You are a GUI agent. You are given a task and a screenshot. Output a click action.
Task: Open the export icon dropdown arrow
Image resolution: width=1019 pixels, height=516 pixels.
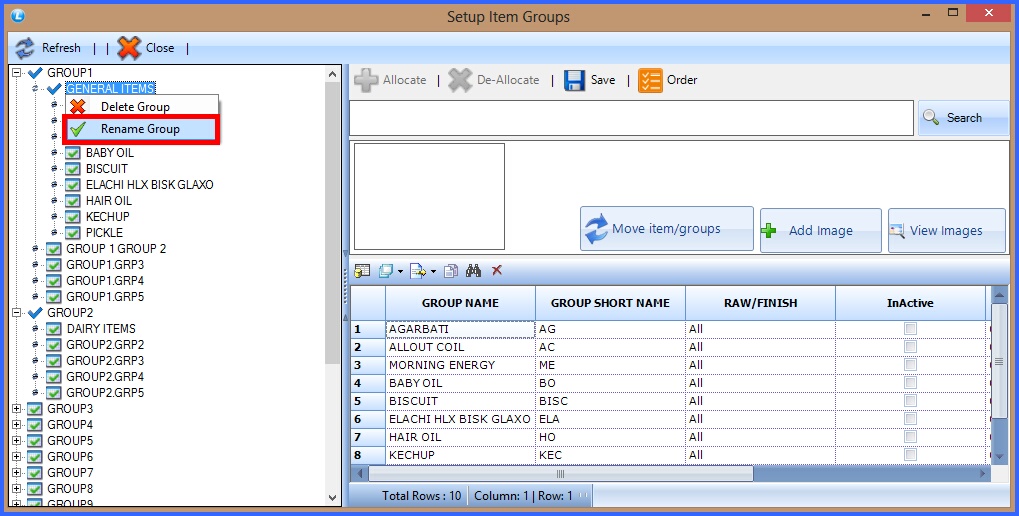click(x=434, y=272)
